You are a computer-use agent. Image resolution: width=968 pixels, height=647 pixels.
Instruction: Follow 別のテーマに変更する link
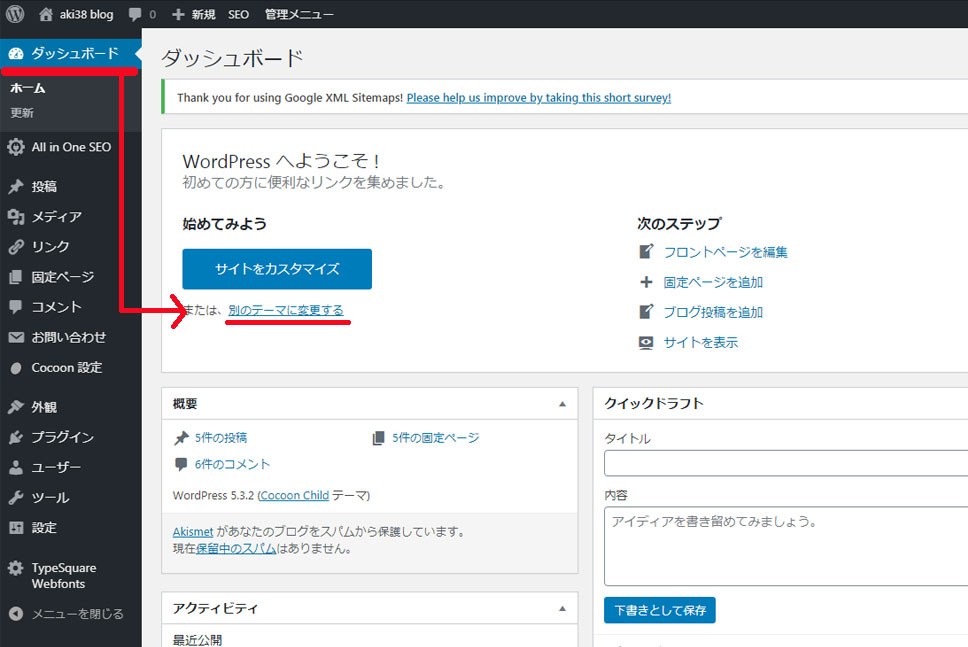(286, 310)
